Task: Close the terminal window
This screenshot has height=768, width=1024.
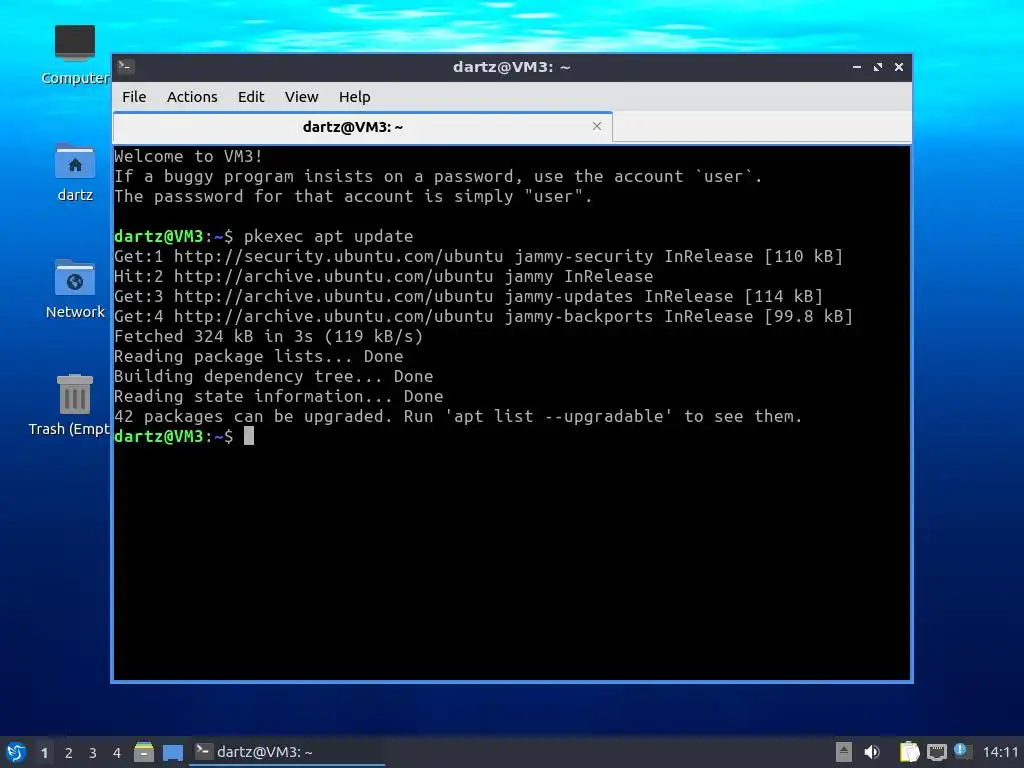Action: point(899,67)
